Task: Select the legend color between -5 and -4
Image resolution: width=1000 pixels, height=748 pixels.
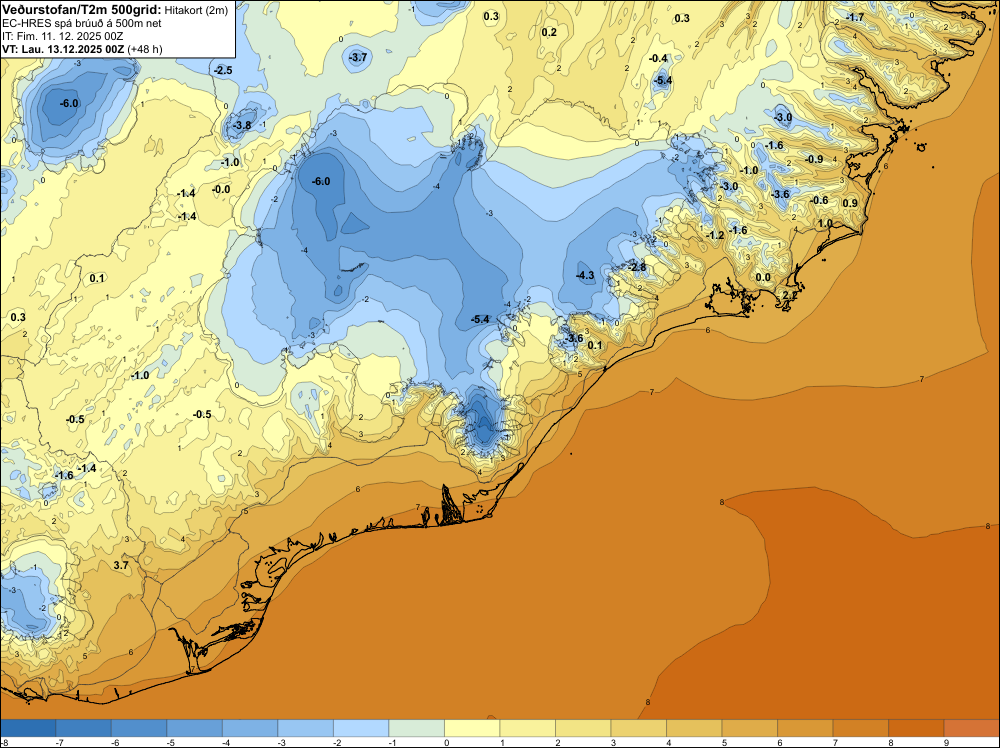Action: [x=195, y=728]
